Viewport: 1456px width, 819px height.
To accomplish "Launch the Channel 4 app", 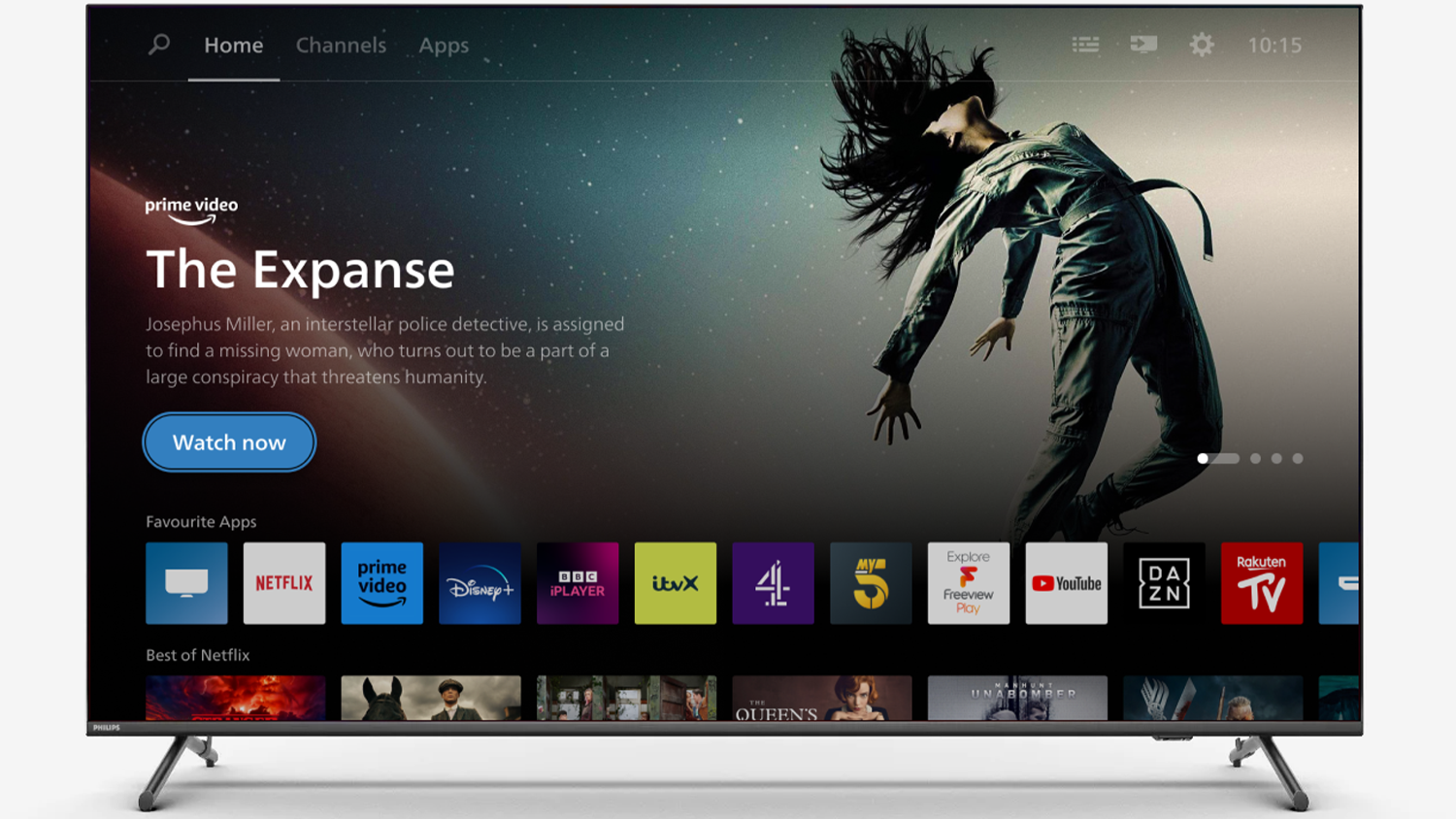I will [x=773, y=583].
